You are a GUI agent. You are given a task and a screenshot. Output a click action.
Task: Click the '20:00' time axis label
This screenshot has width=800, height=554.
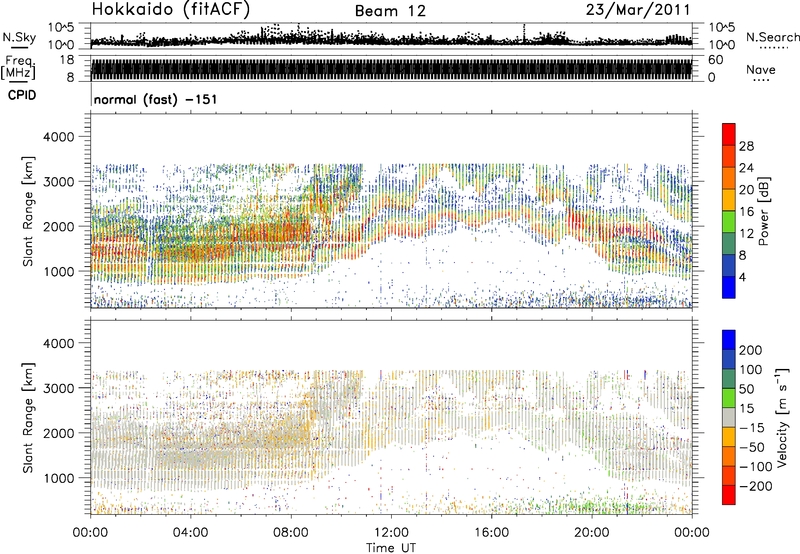click(x=592, y=533)
